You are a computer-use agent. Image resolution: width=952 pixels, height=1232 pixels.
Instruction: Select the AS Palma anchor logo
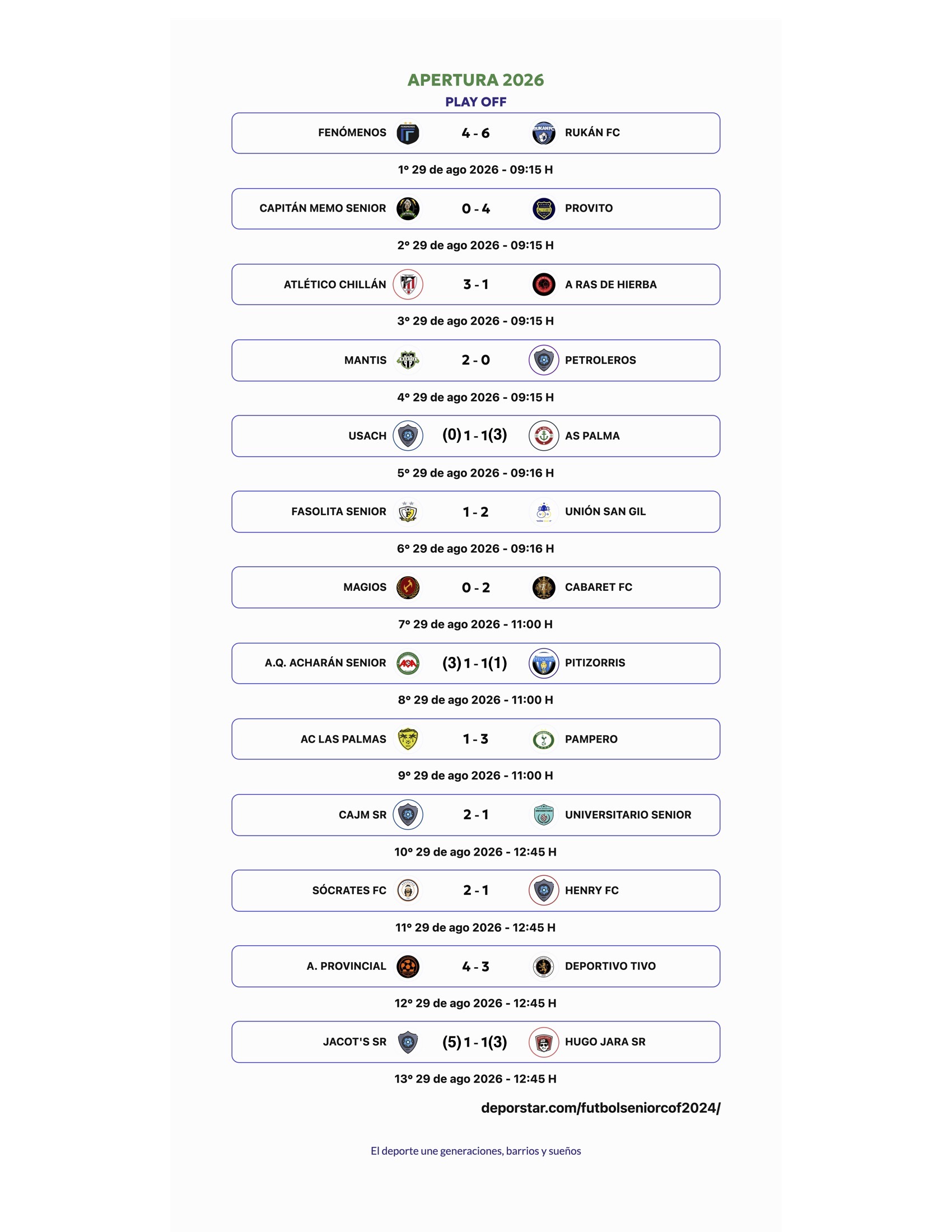coord(544,436)
